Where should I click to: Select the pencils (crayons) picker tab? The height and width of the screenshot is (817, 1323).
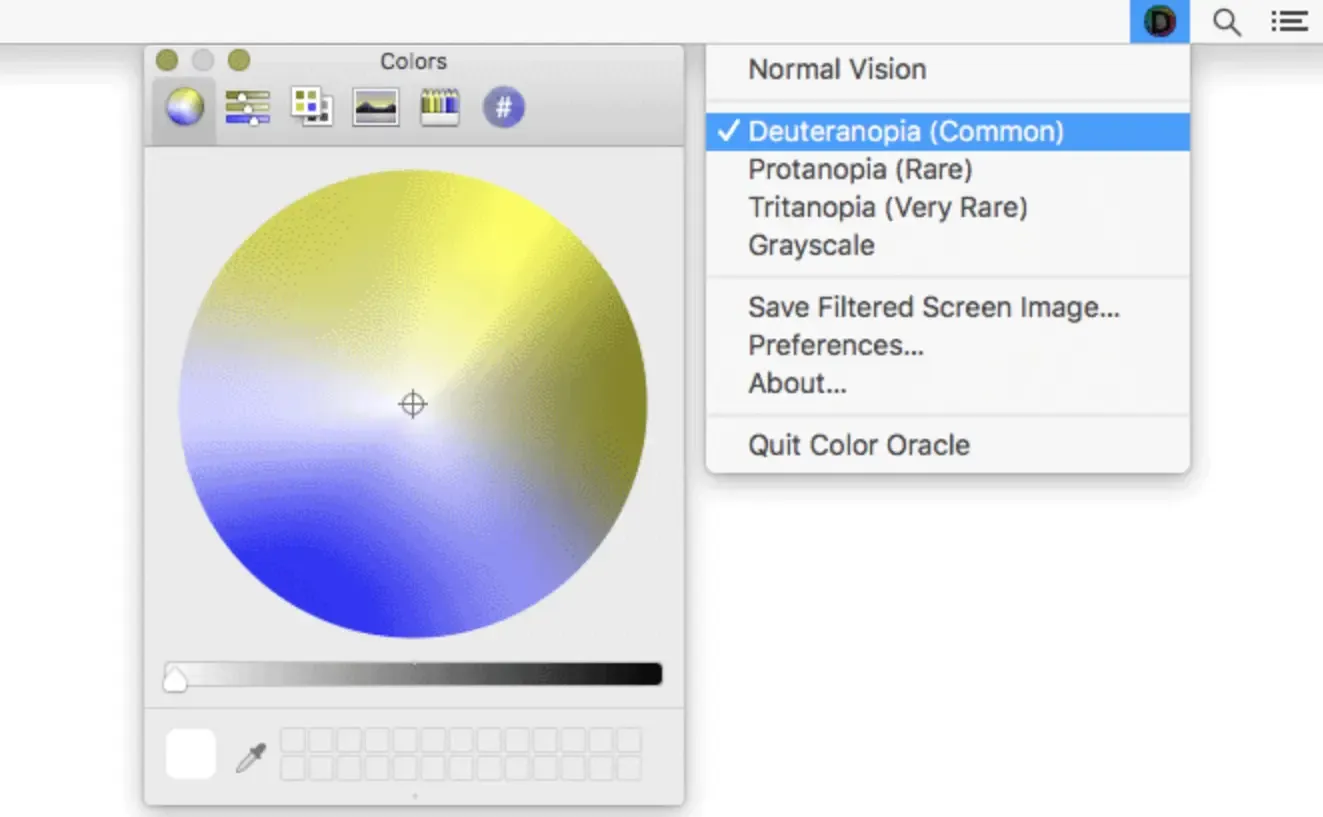tap(440, 106)
